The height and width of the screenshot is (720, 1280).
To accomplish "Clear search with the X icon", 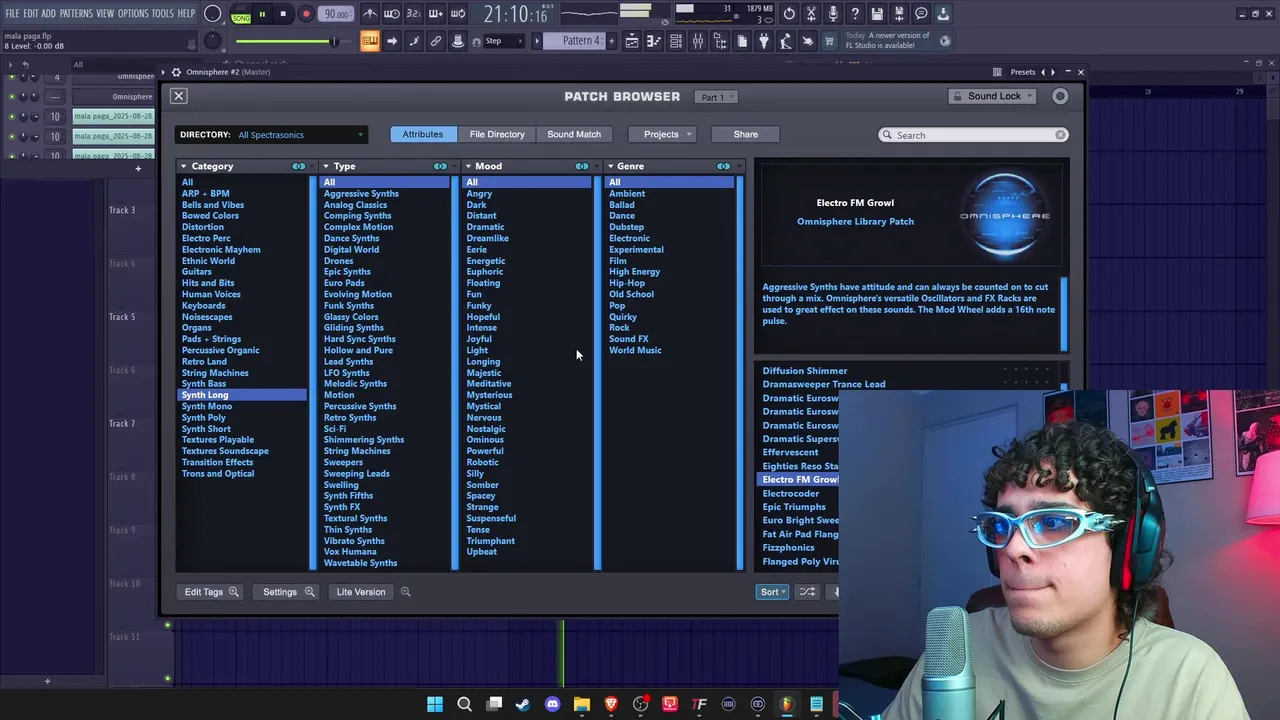I will 1061,135.
